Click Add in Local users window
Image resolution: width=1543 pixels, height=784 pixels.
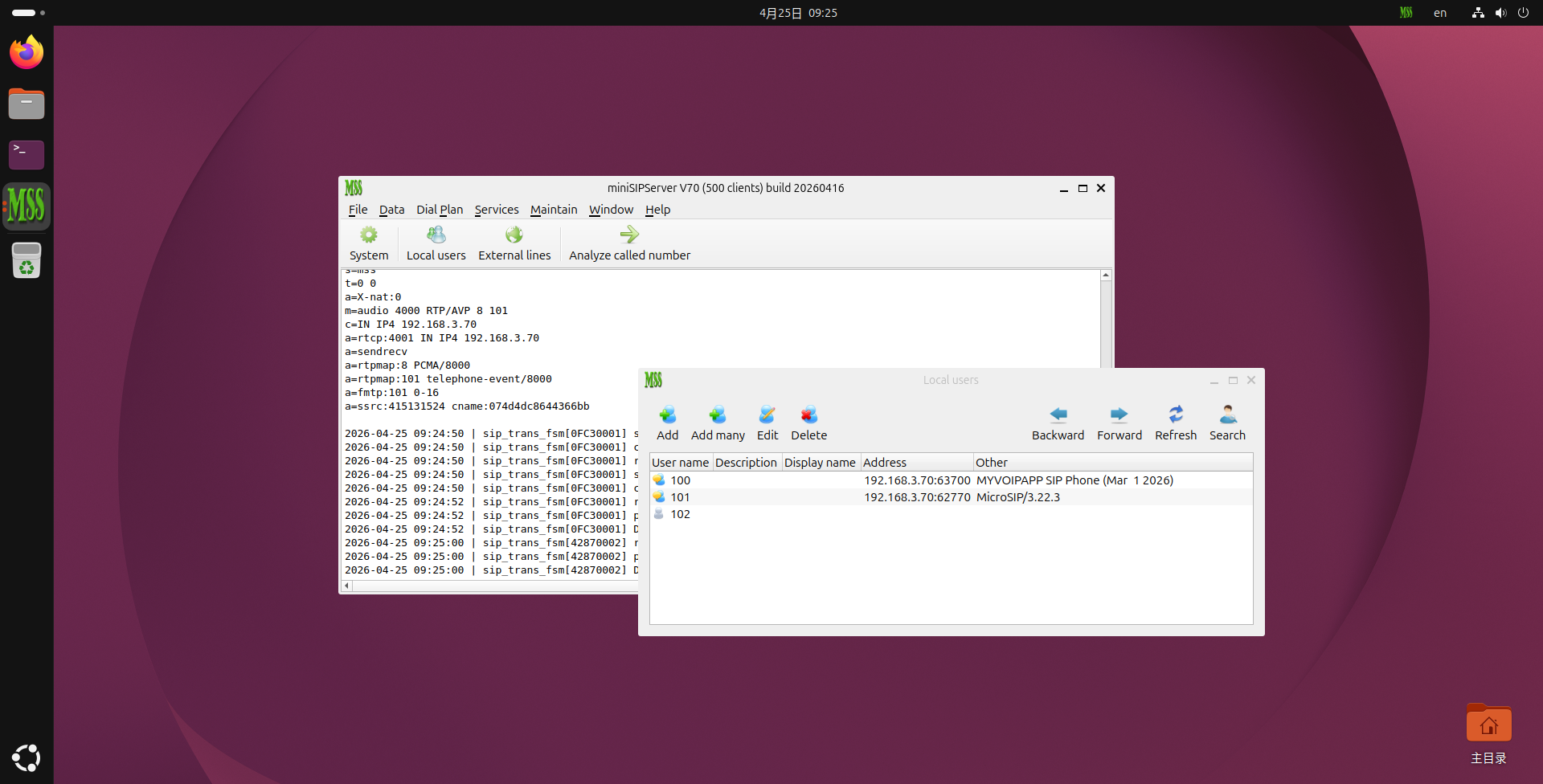[667, 423]
